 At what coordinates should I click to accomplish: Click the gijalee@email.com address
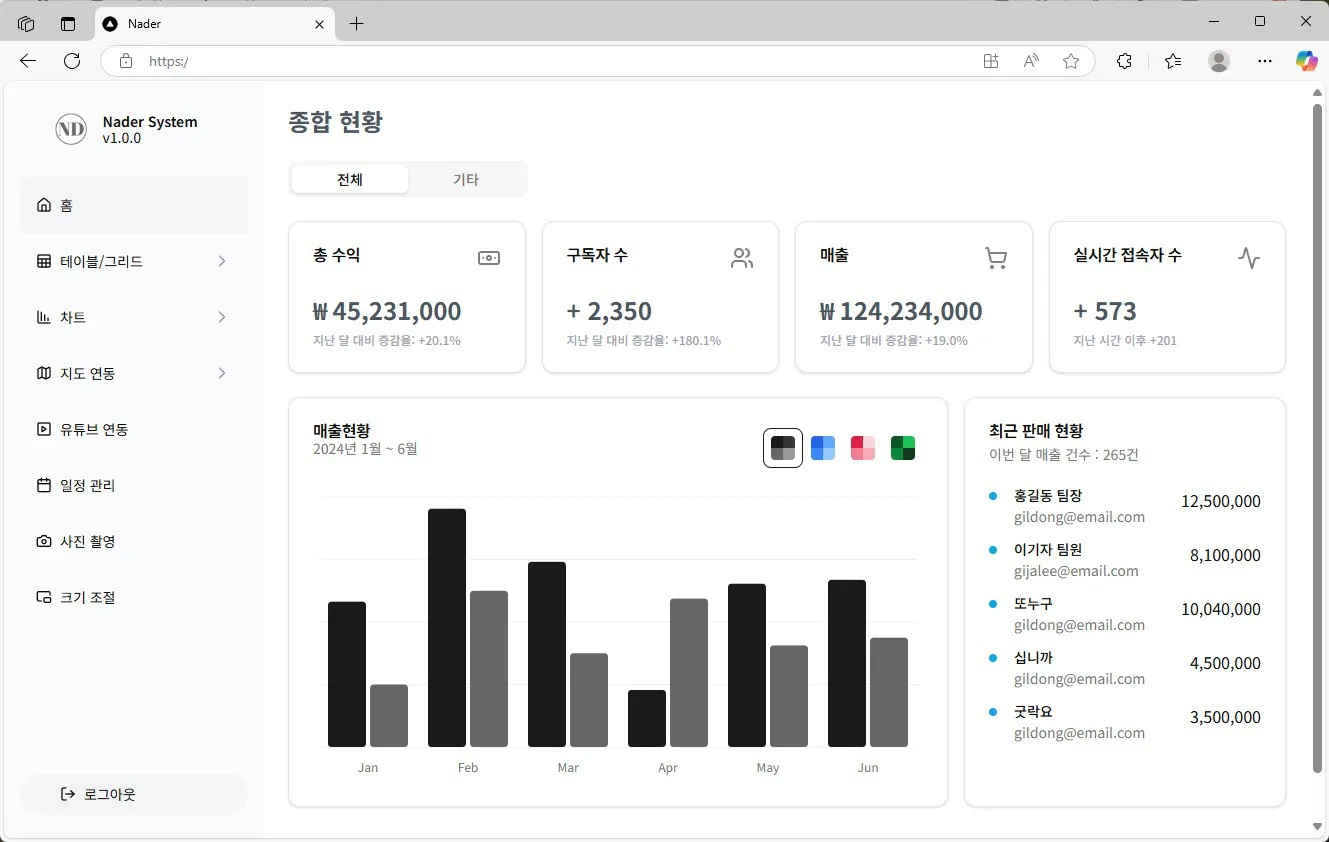point(1076,571)
